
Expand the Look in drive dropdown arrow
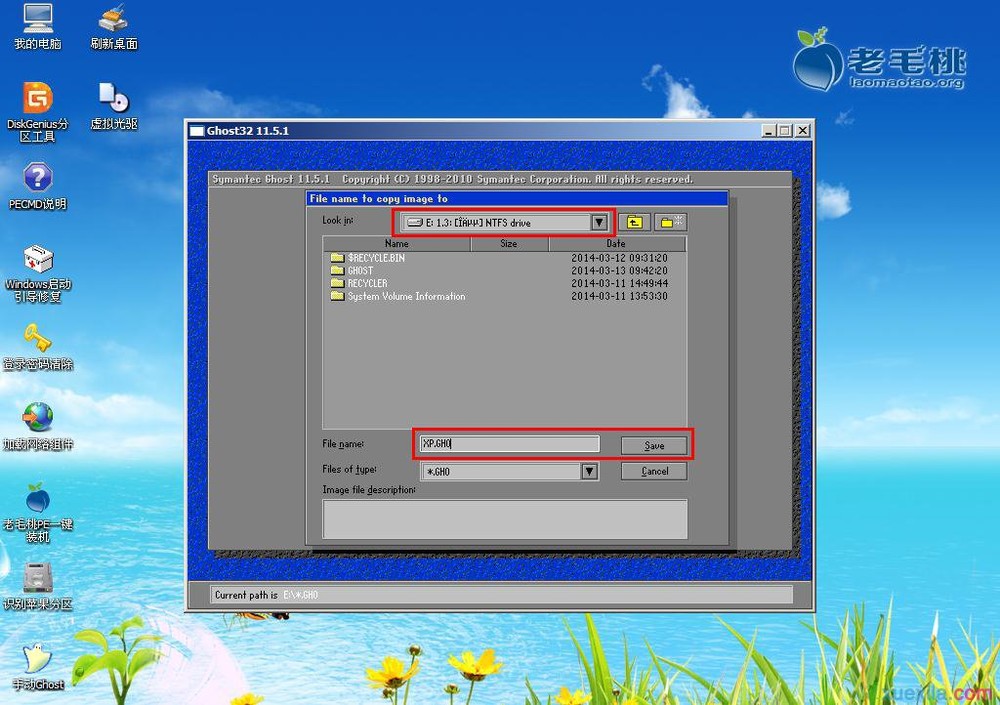598,222
